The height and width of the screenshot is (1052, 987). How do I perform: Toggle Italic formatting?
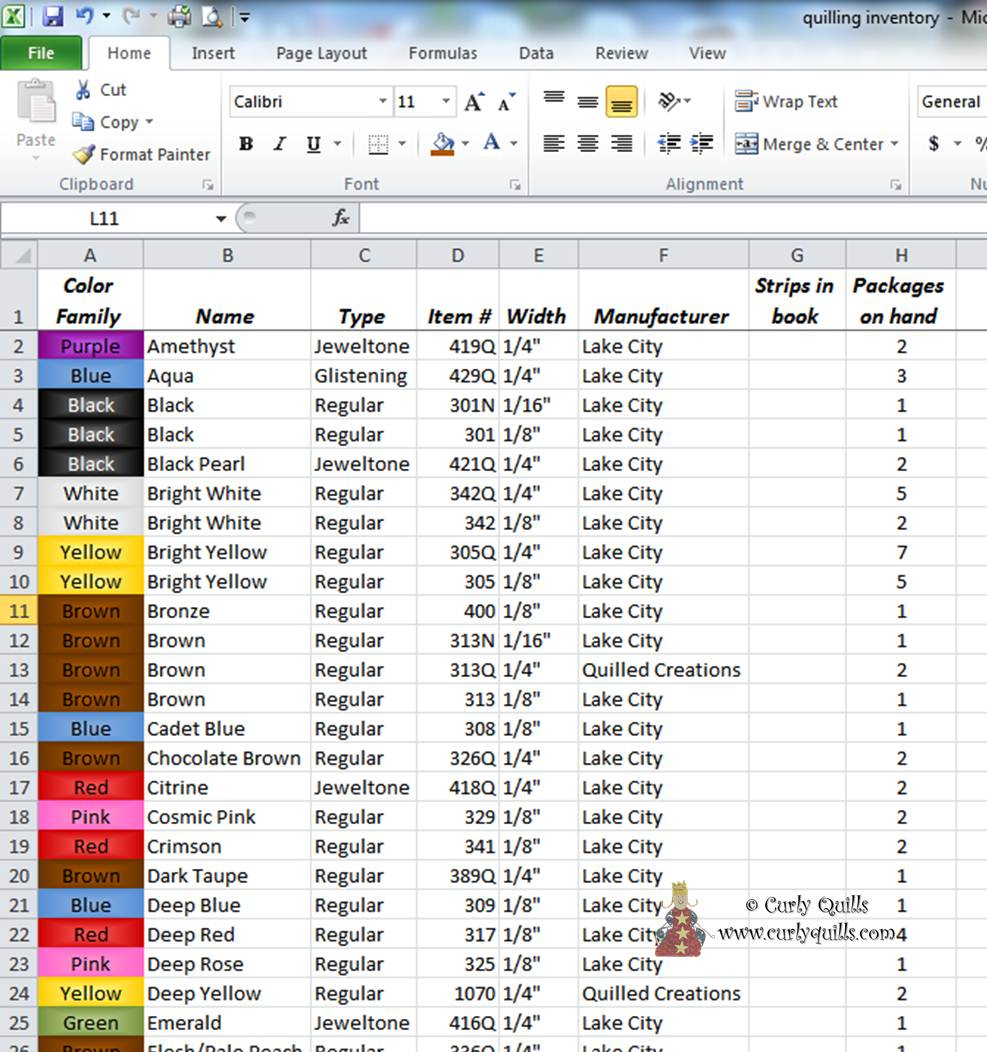tap(280, 144)
